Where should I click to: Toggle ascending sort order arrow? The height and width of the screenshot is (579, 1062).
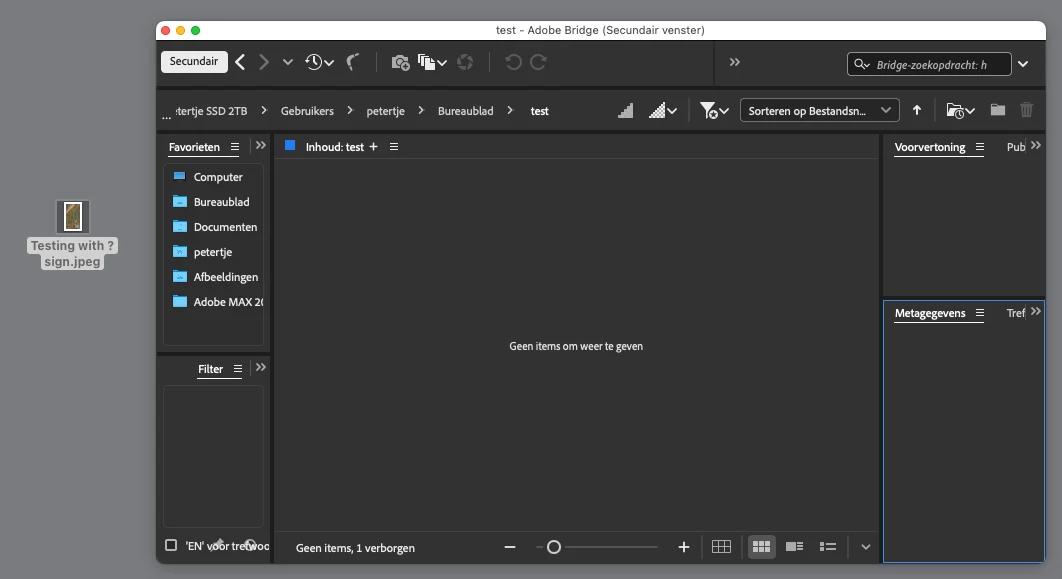[917, 110]
